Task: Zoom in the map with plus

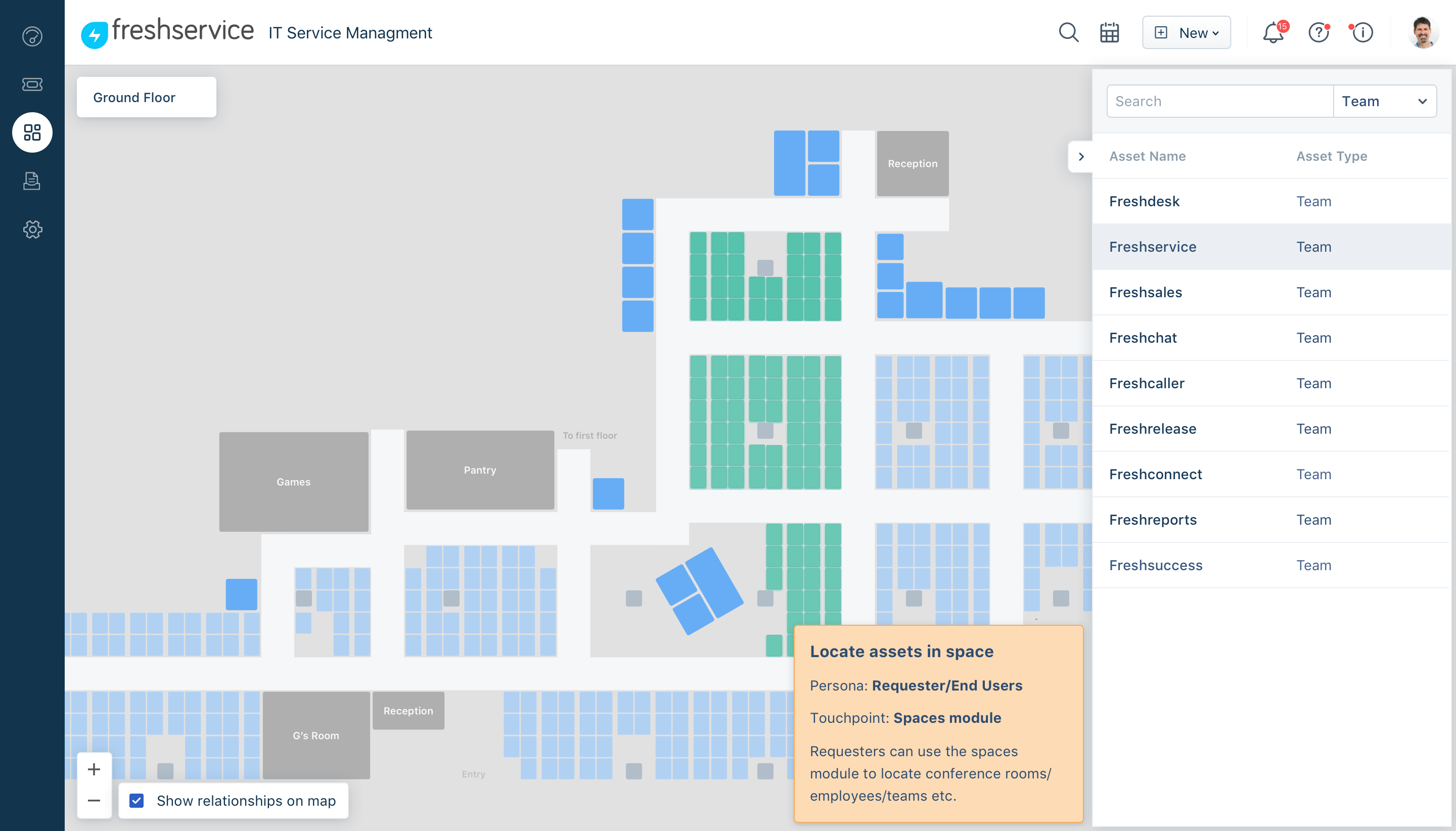Action: coord(94,769)
